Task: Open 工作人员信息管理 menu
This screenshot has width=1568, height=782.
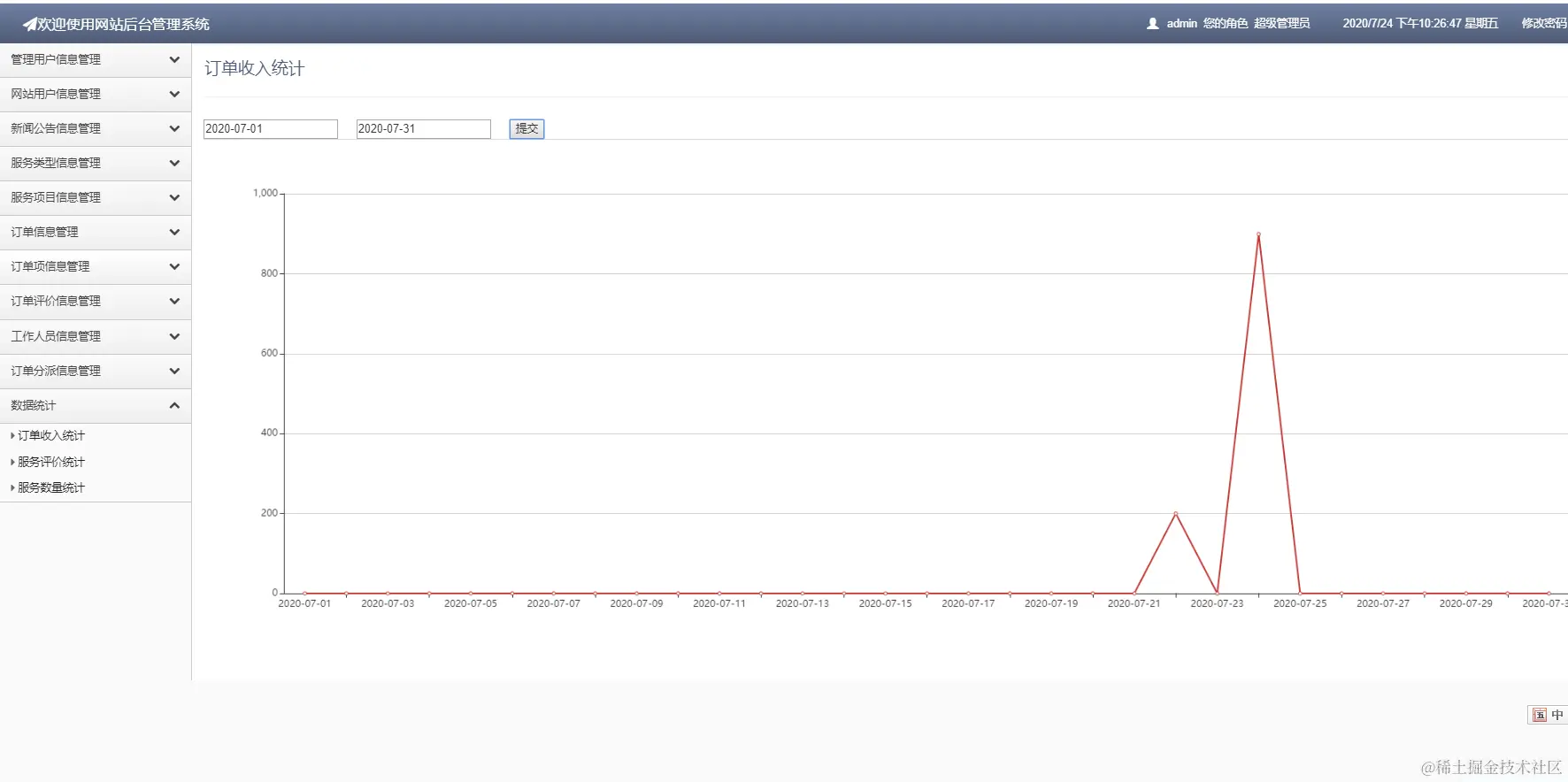Action: point(96,336)
